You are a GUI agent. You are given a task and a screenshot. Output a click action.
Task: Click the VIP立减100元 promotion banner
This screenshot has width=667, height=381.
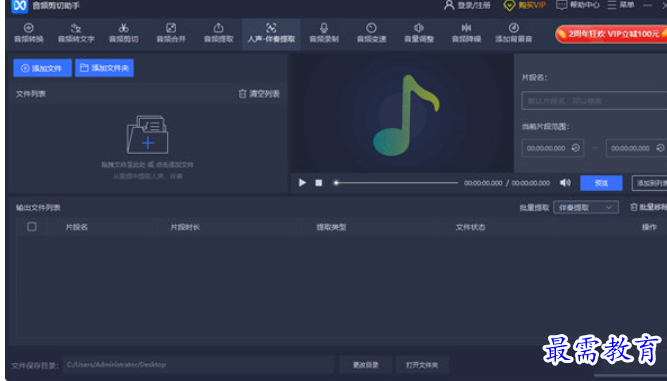tap(611, 34)
